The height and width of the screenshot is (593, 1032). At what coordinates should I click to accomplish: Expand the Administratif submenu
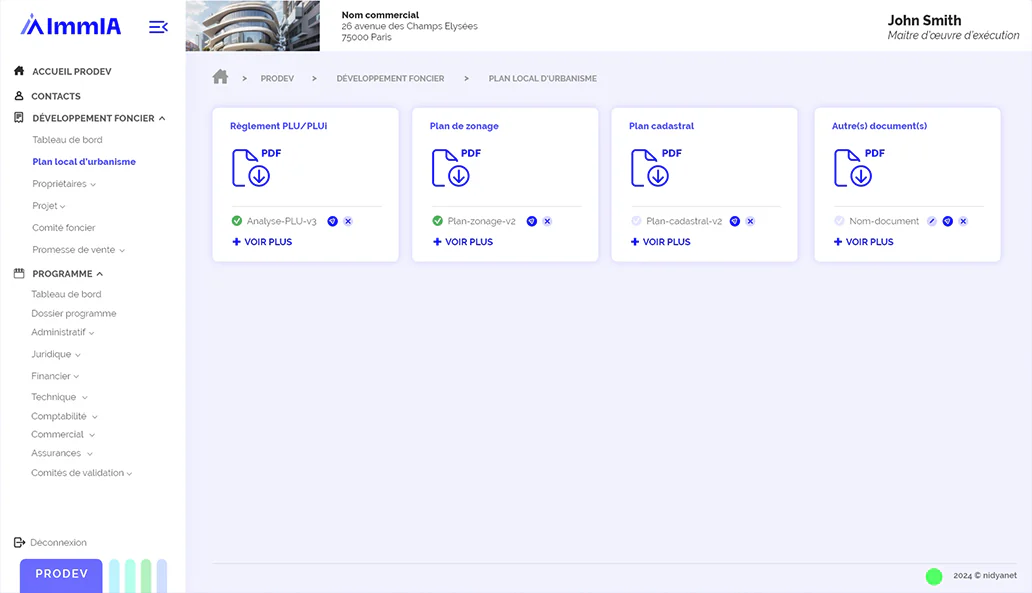(91, 333)
